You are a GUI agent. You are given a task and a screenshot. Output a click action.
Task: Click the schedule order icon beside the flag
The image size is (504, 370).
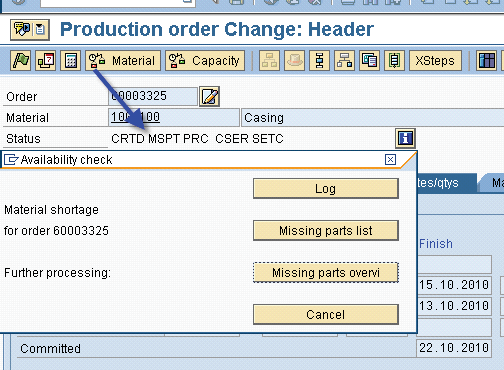[x=46, y=60]
